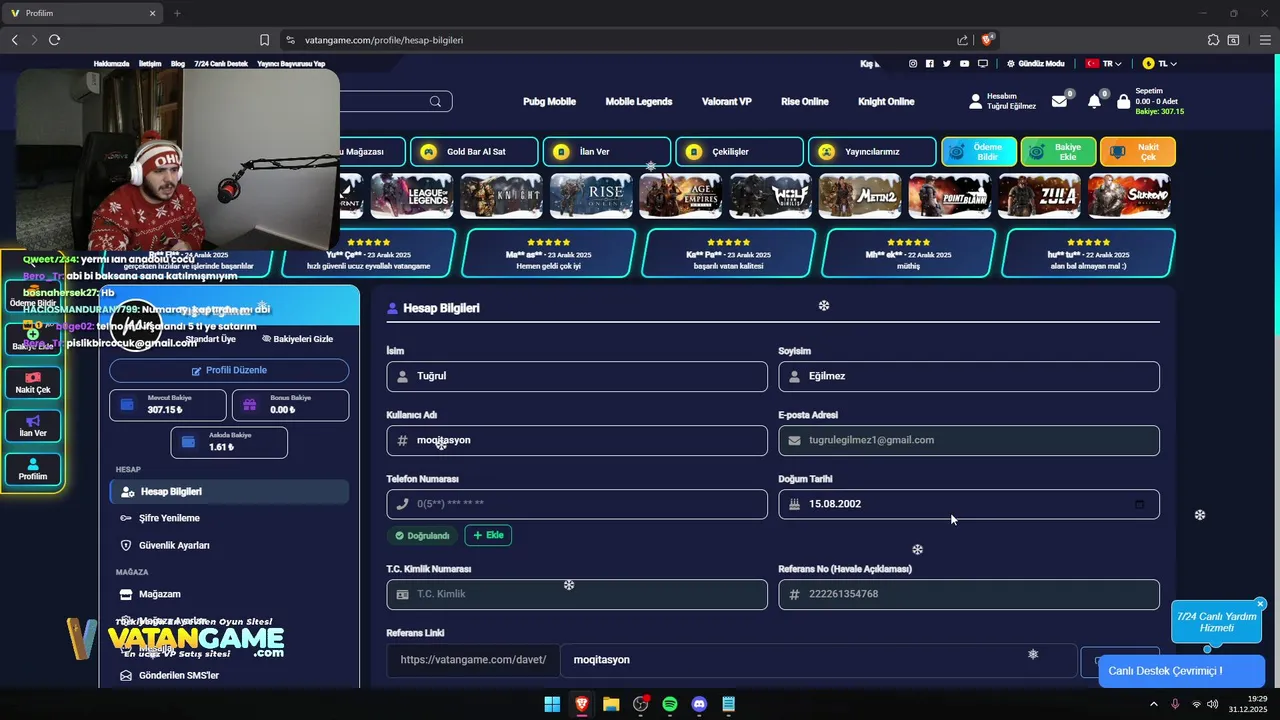Click the top İlan Ver button
Viewport: 1280px width, 720px height.
coord(608,152)
